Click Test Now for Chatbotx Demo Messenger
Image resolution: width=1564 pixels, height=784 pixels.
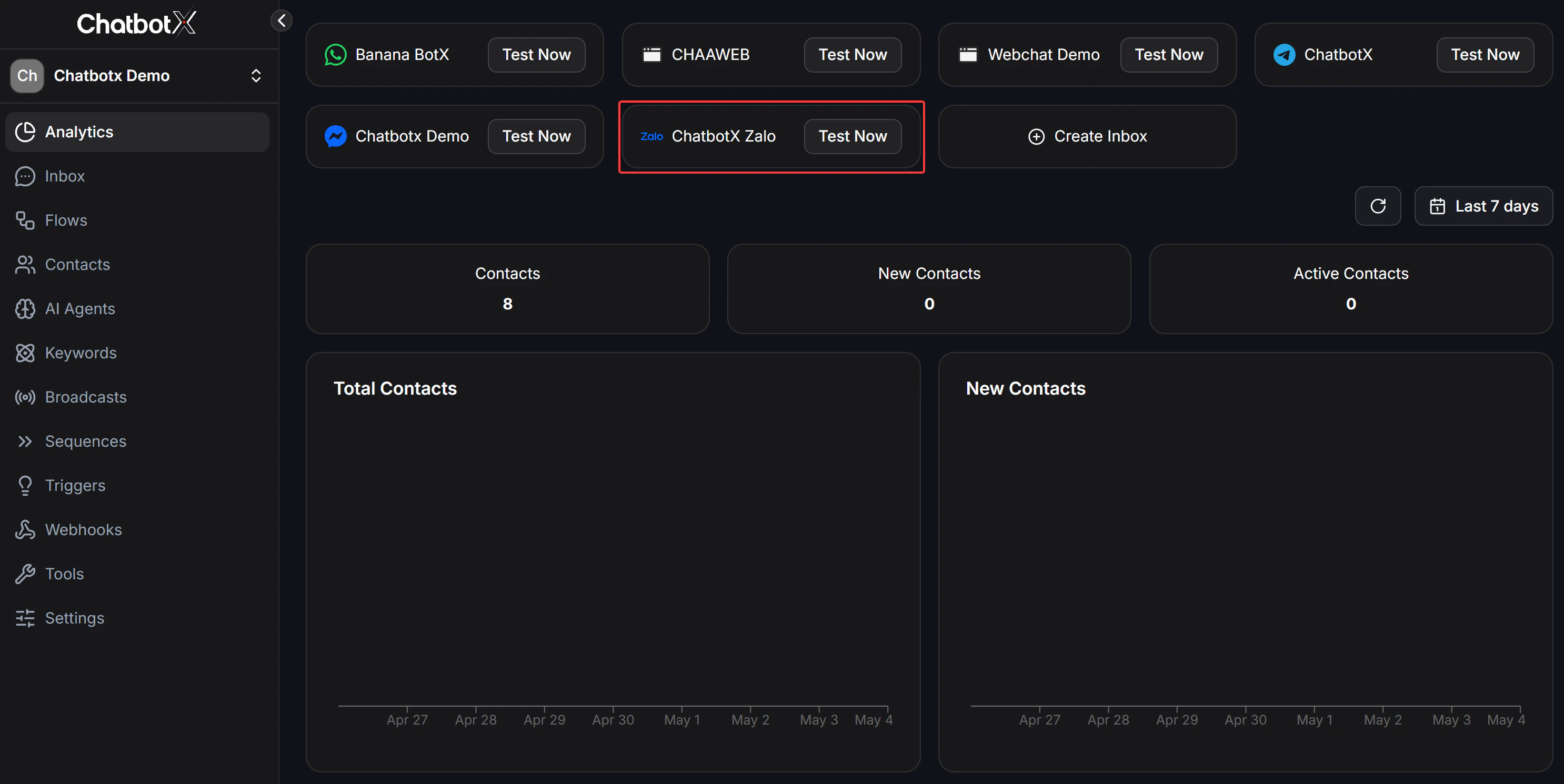[x=537, y=136]
